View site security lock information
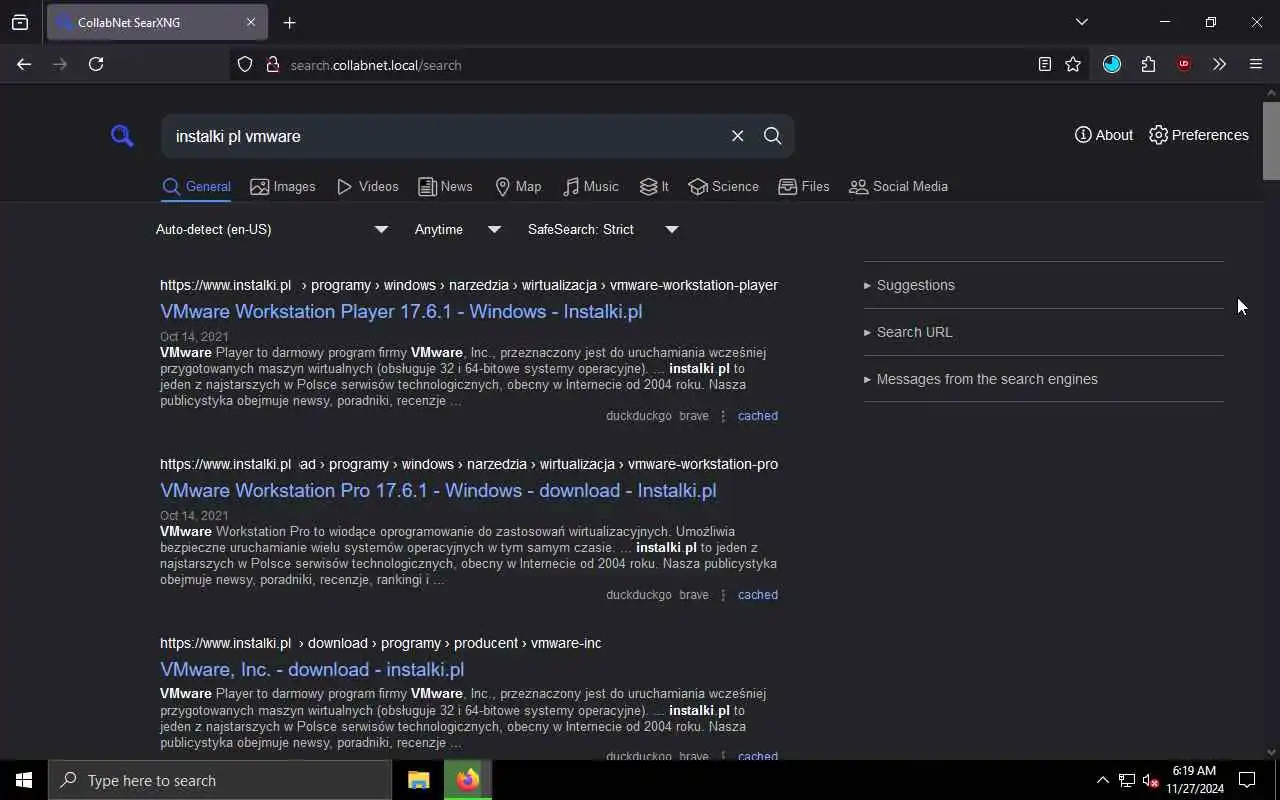The image size is (1280, 800). (272, 64)
